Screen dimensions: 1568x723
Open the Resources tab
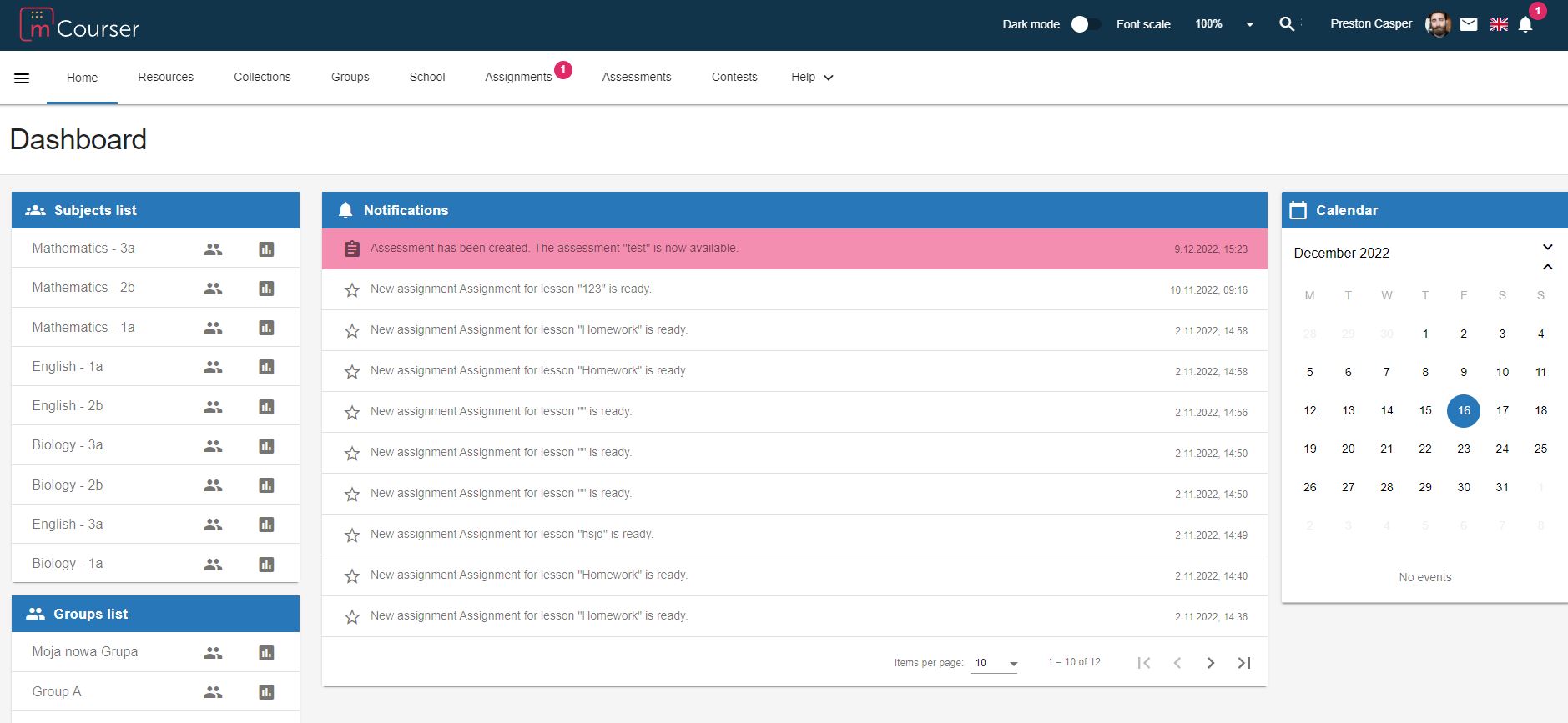(x=166, y=77)
